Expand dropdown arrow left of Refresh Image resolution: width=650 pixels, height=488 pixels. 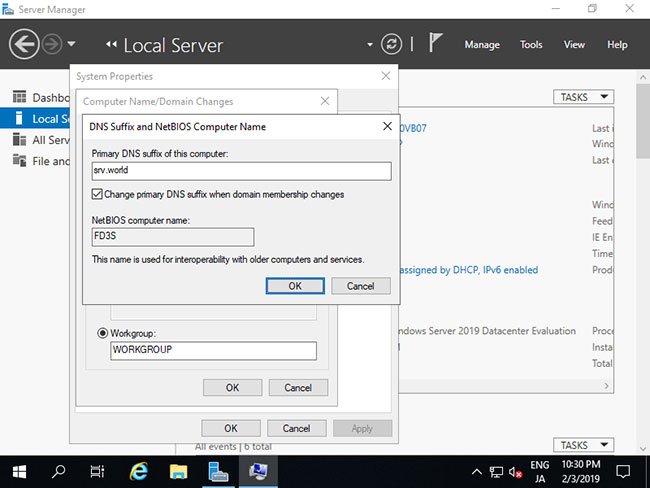(370, 45)
